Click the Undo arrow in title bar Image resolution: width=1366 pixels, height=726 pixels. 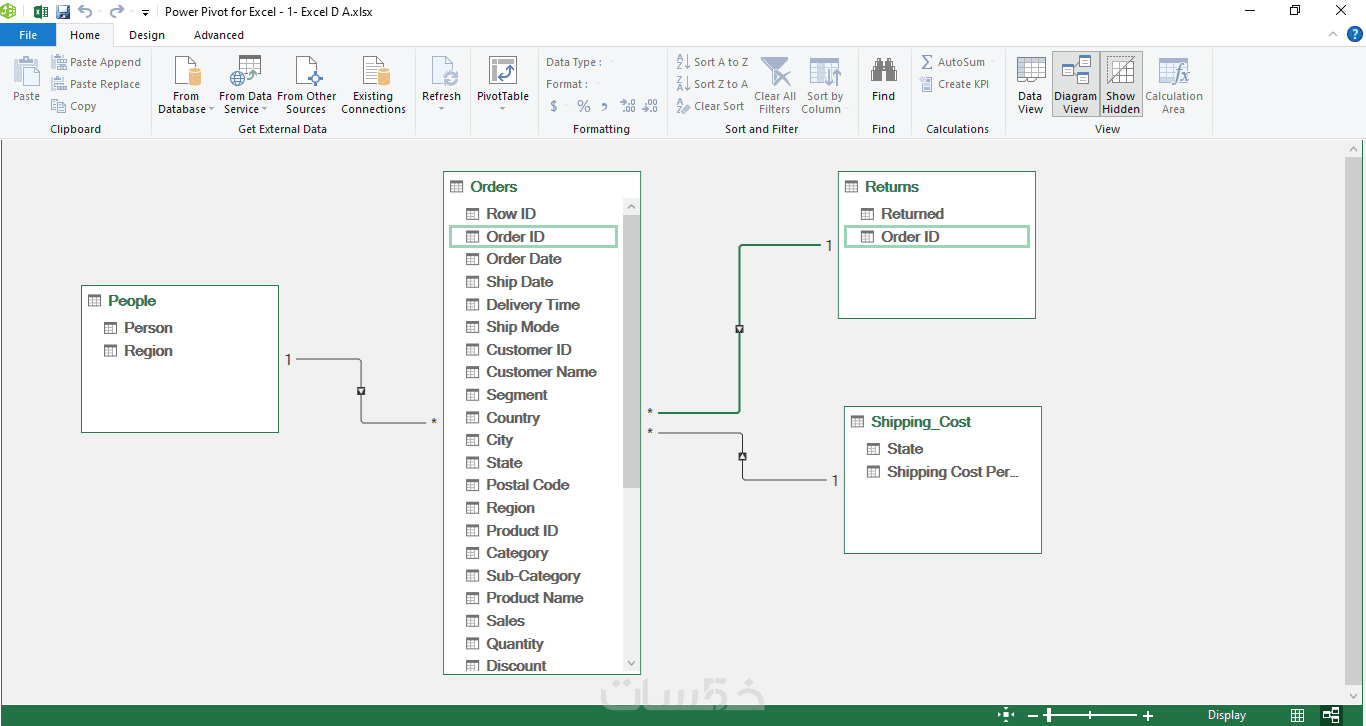click(x=85, y=12)
